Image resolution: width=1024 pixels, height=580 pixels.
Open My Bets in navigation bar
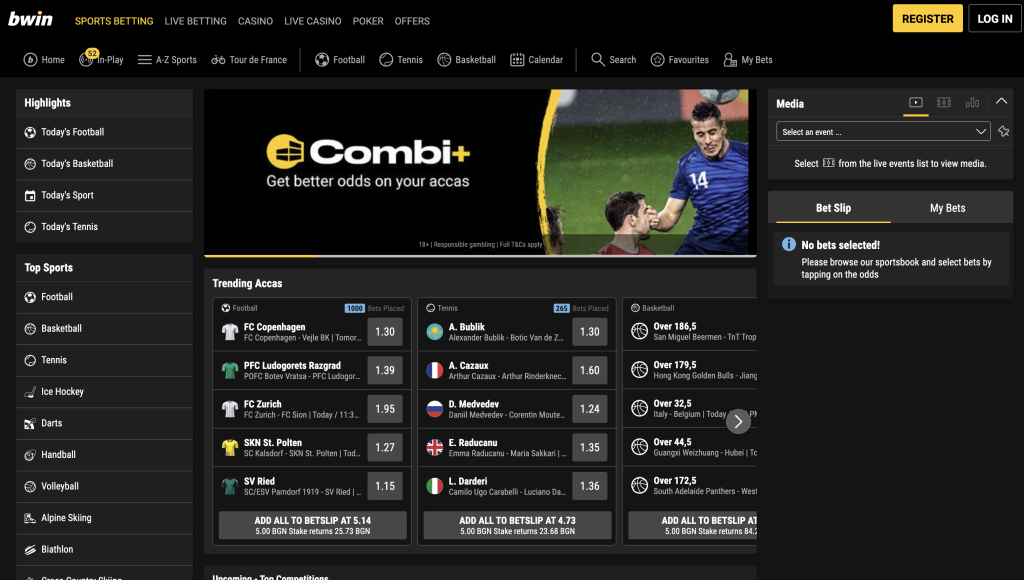pos(748,59)
